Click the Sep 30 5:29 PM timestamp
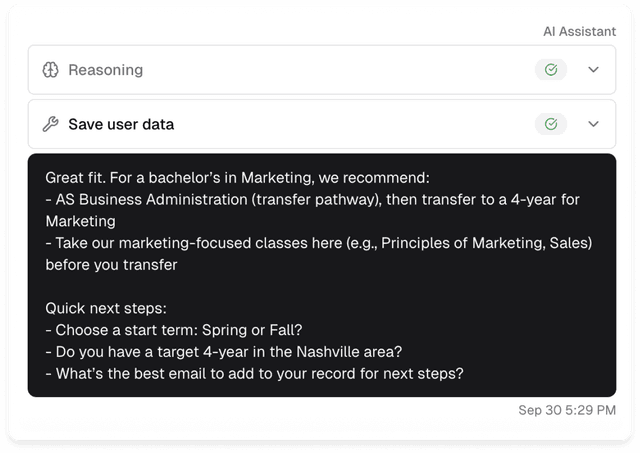This screenshot has height=453, width=640. pyautogui.click(x=567, y=410)
